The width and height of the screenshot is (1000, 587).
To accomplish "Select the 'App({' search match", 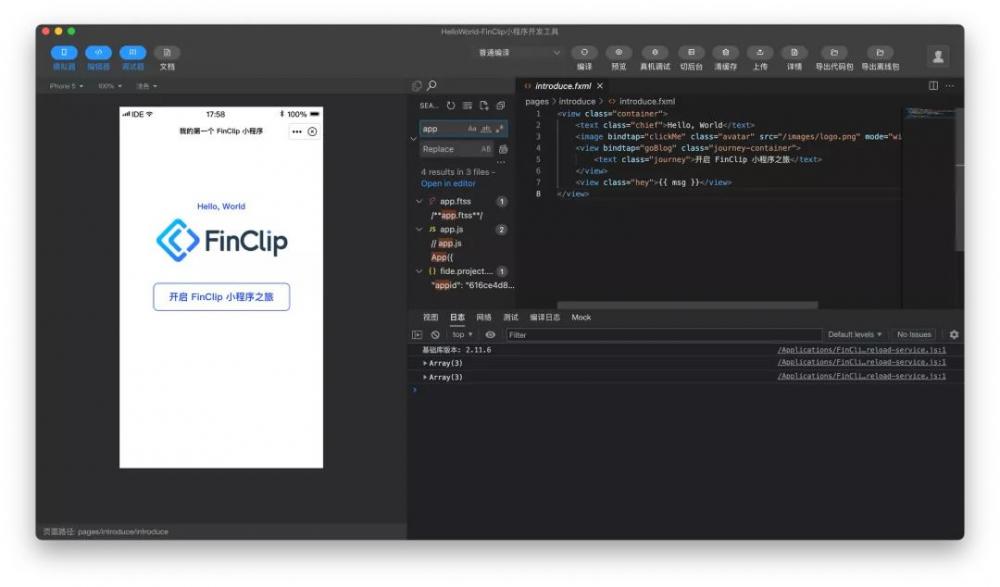I will 442,258.
